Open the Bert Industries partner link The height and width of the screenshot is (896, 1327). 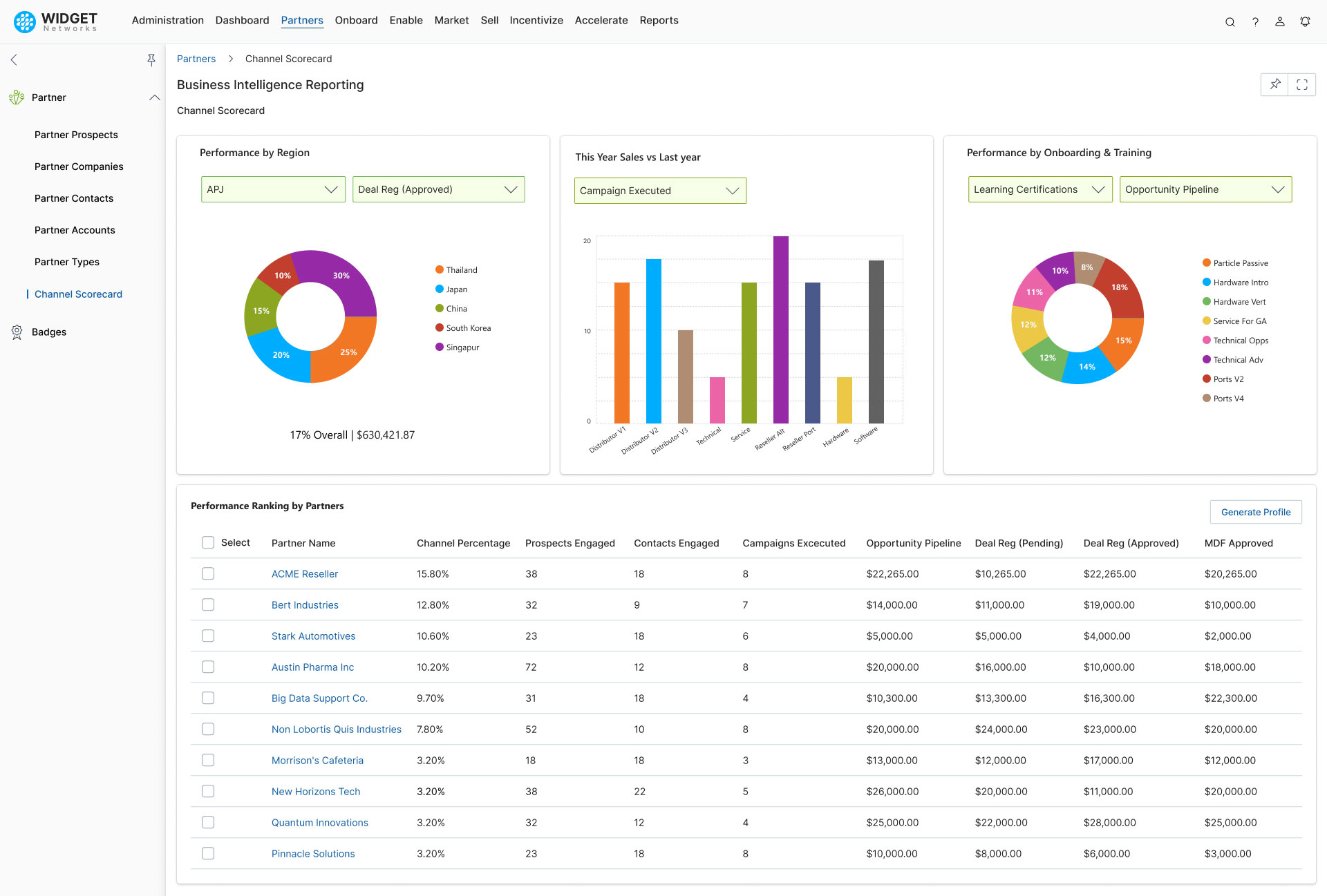click(305, 604)
